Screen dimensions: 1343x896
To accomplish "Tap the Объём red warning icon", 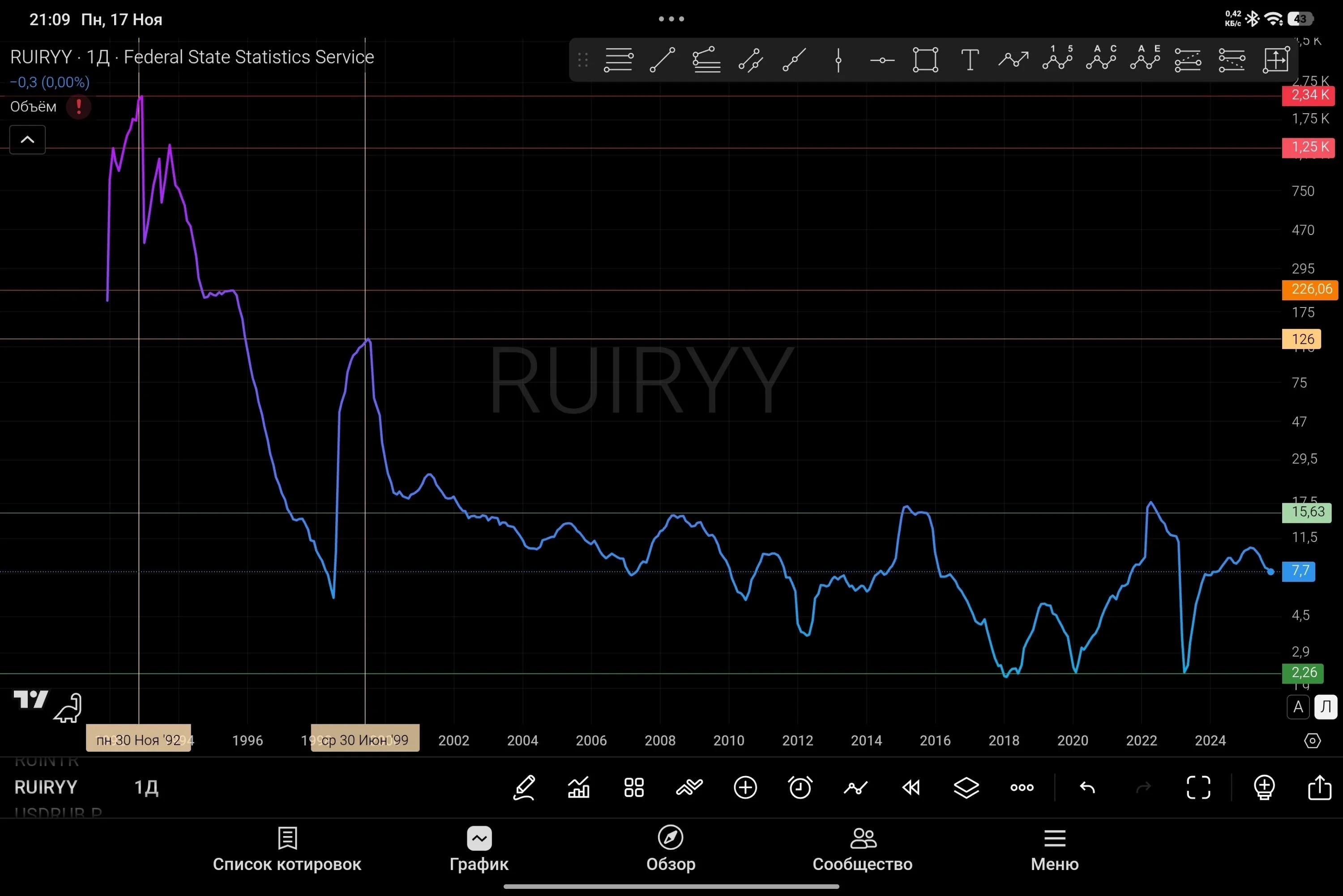I will pyautogui.click(x=79, y=106).
